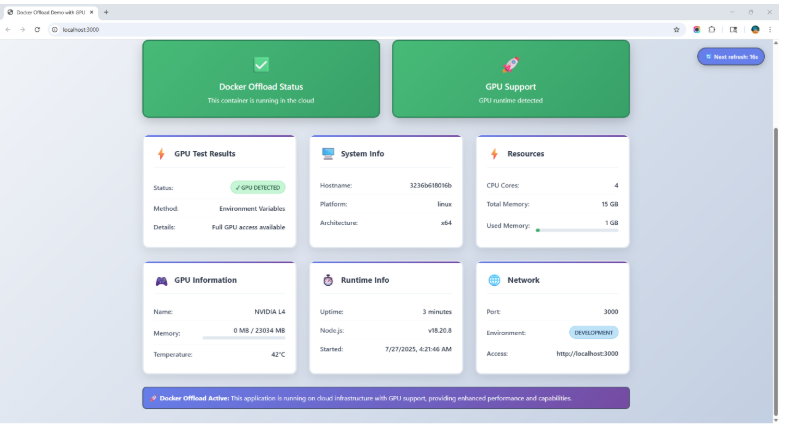Open the browser Extensions puzzle icon
Screen dimensions: 786x440
point(714,29)
